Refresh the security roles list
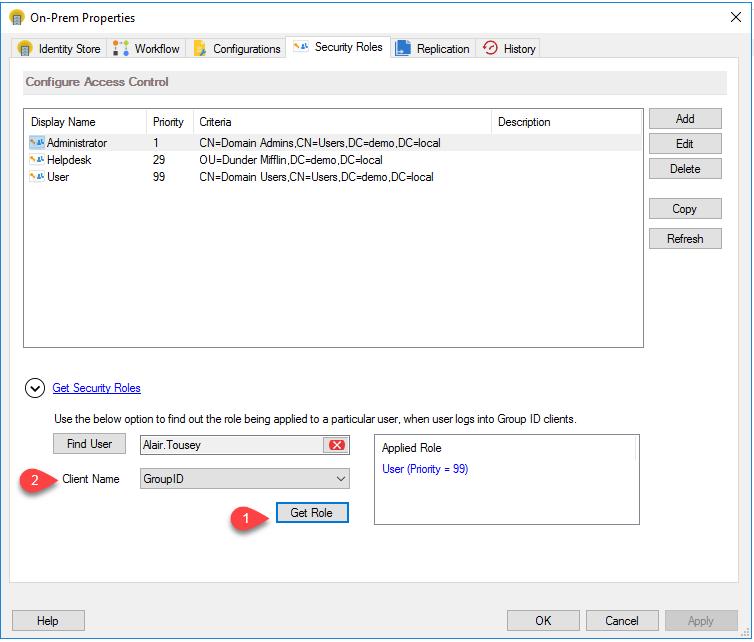The height and width of the screenshot is (642, 754). (685, 239)
